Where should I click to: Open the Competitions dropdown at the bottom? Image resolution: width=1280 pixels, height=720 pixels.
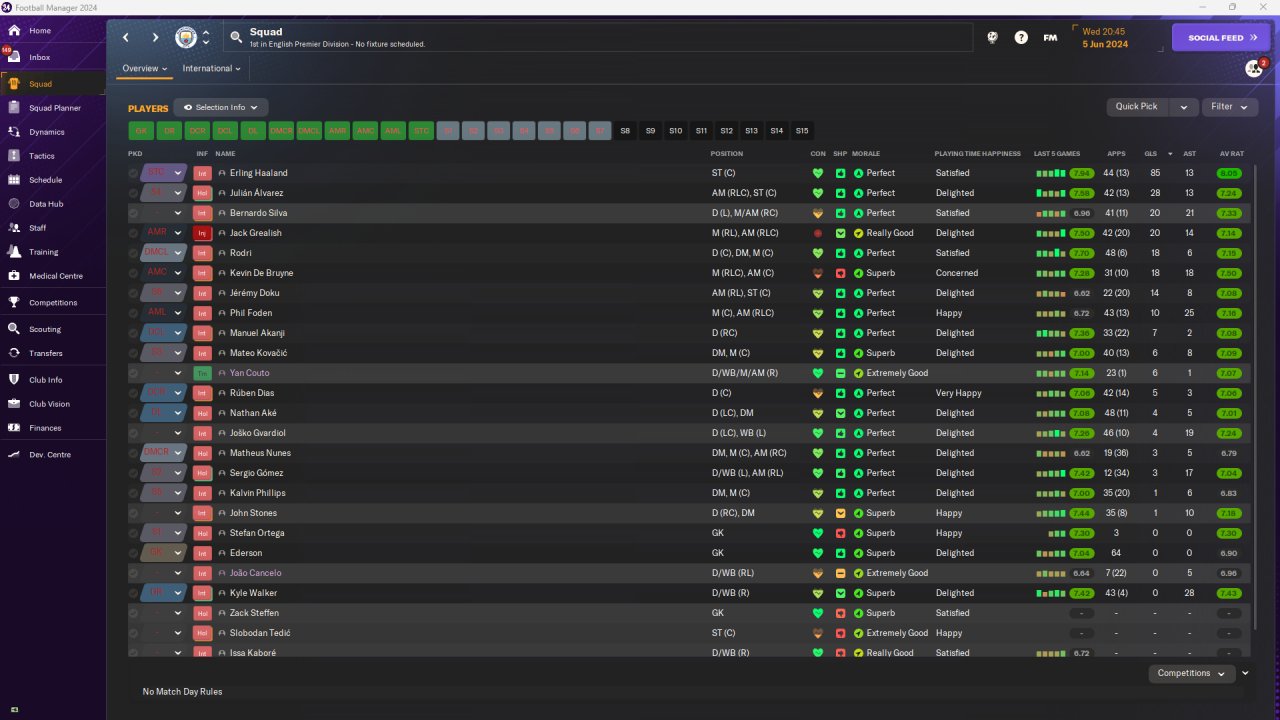pos(1191,673)
